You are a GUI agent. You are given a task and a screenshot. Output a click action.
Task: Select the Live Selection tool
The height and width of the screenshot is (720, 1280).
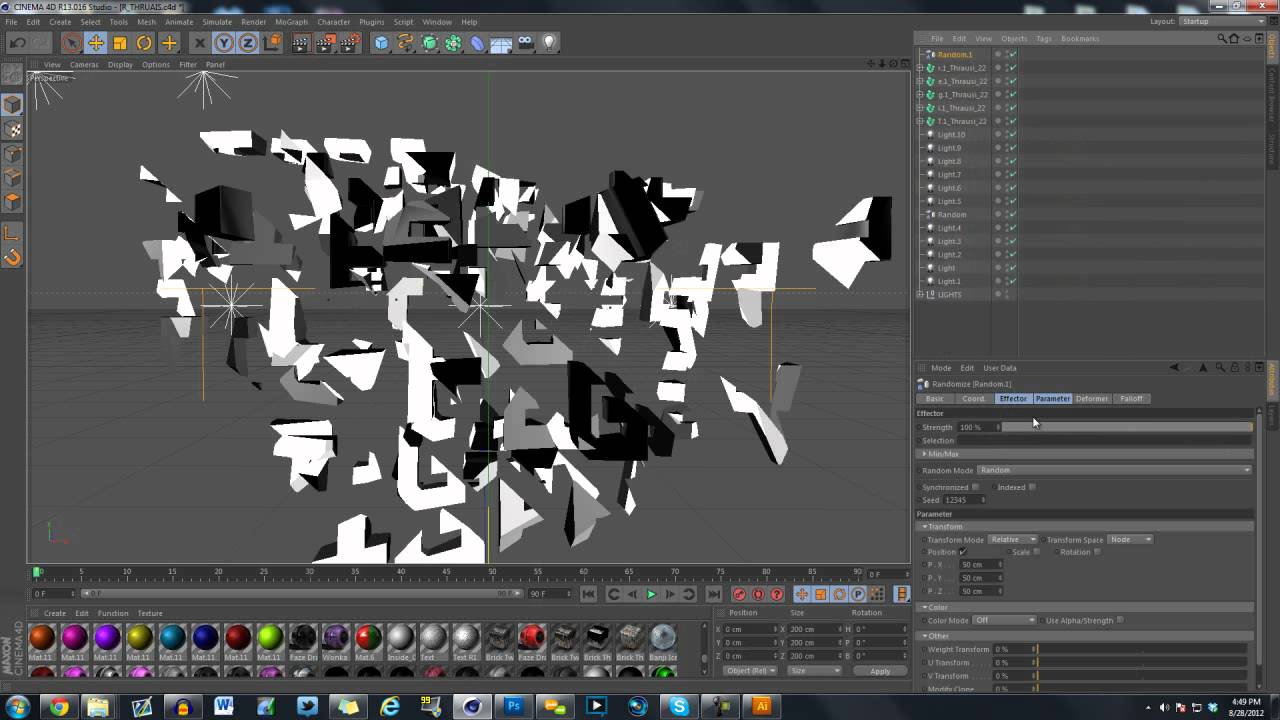coord(71,43)
